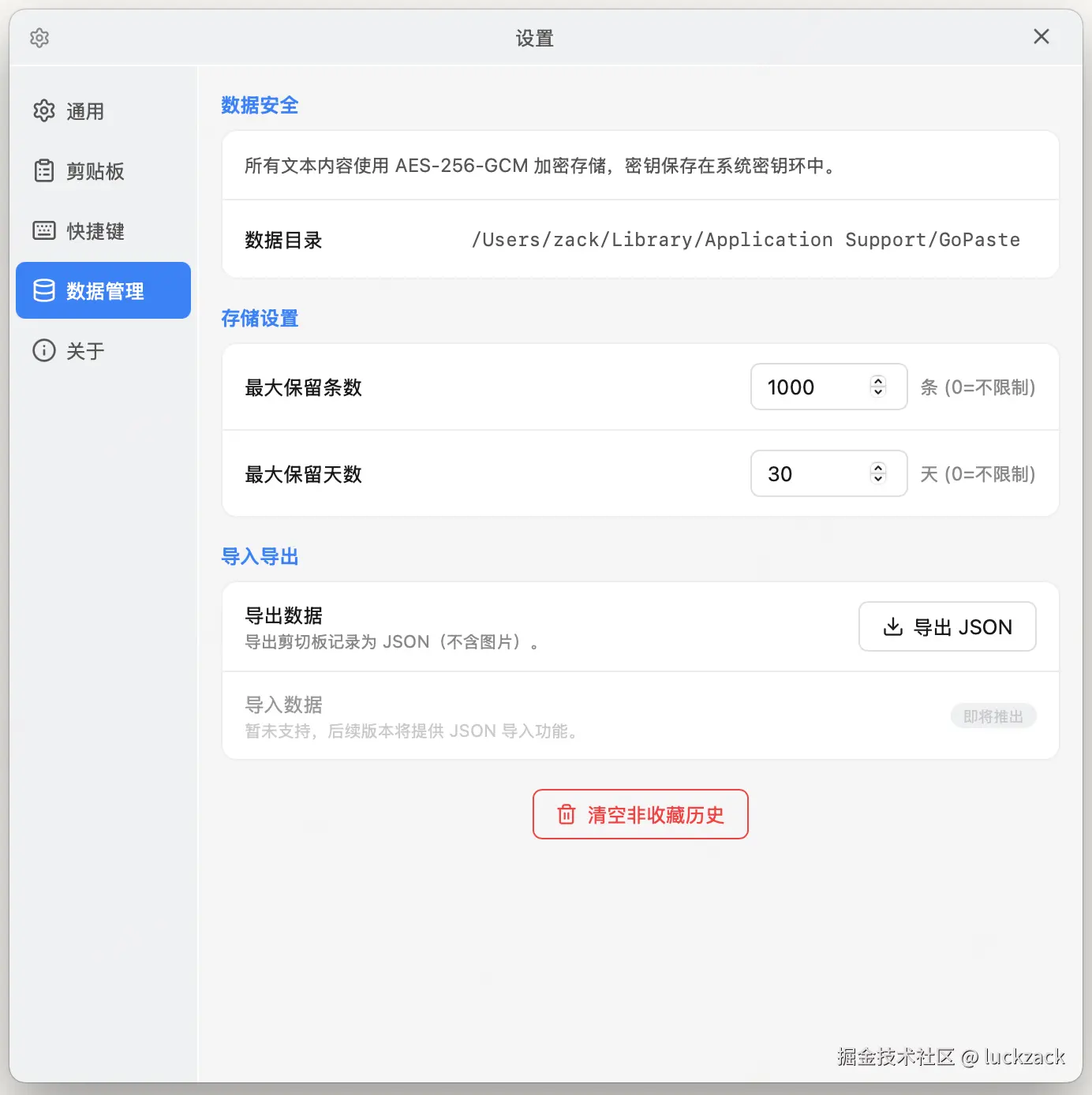Click the stepper arrows for 最大保留天数
This screenshot has width=1092, height=1095.
pos(878,473)
